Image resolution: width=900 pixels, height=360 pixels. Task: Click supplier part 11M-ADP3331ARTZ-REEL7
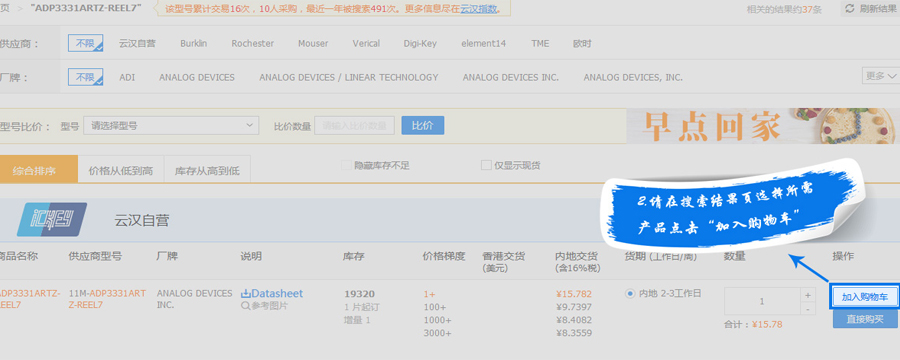(107, 299)
